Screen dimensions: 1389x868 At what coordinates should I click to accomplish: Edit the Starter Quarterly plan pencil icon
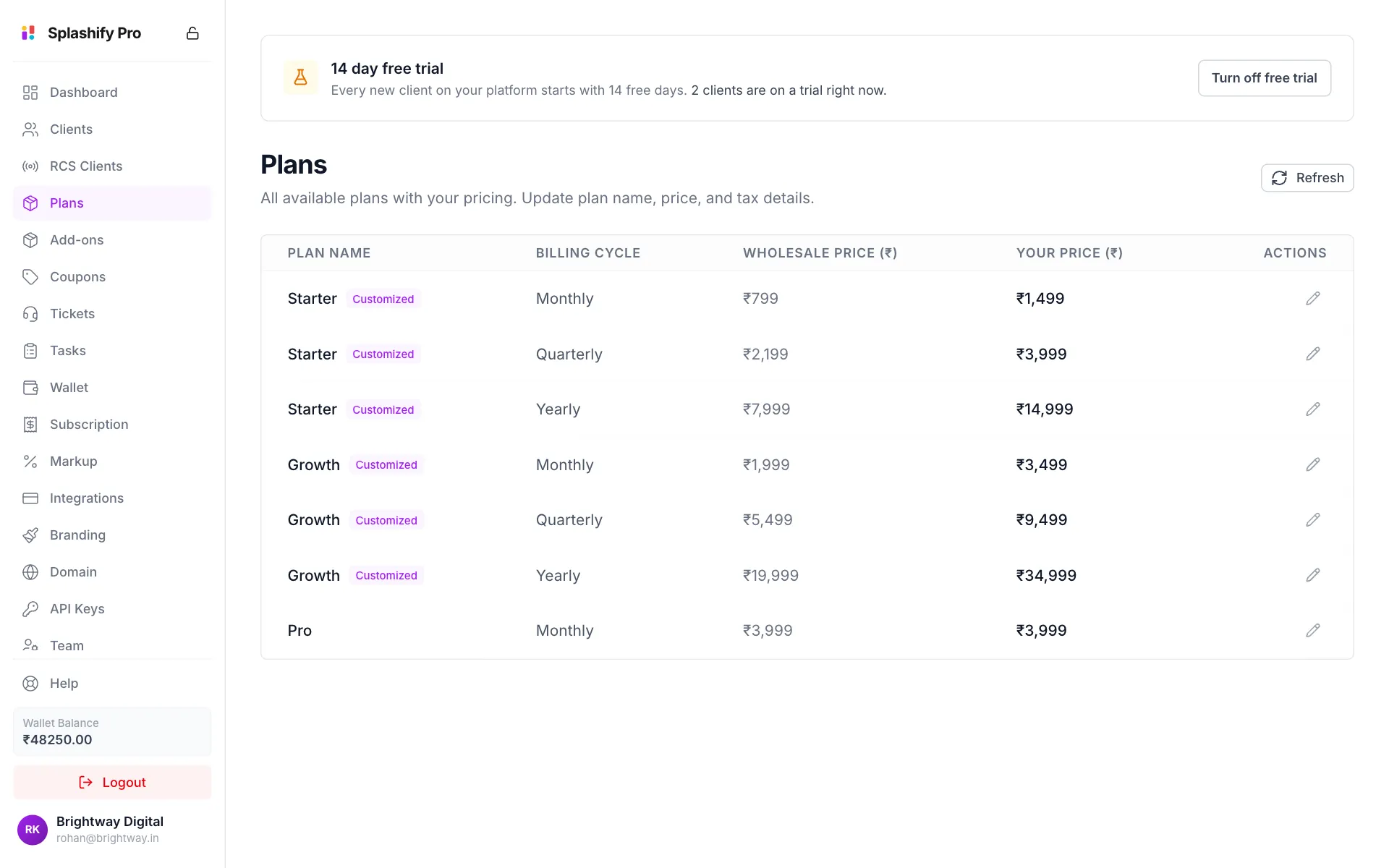pyautogui.click(x=1313, y=354)
